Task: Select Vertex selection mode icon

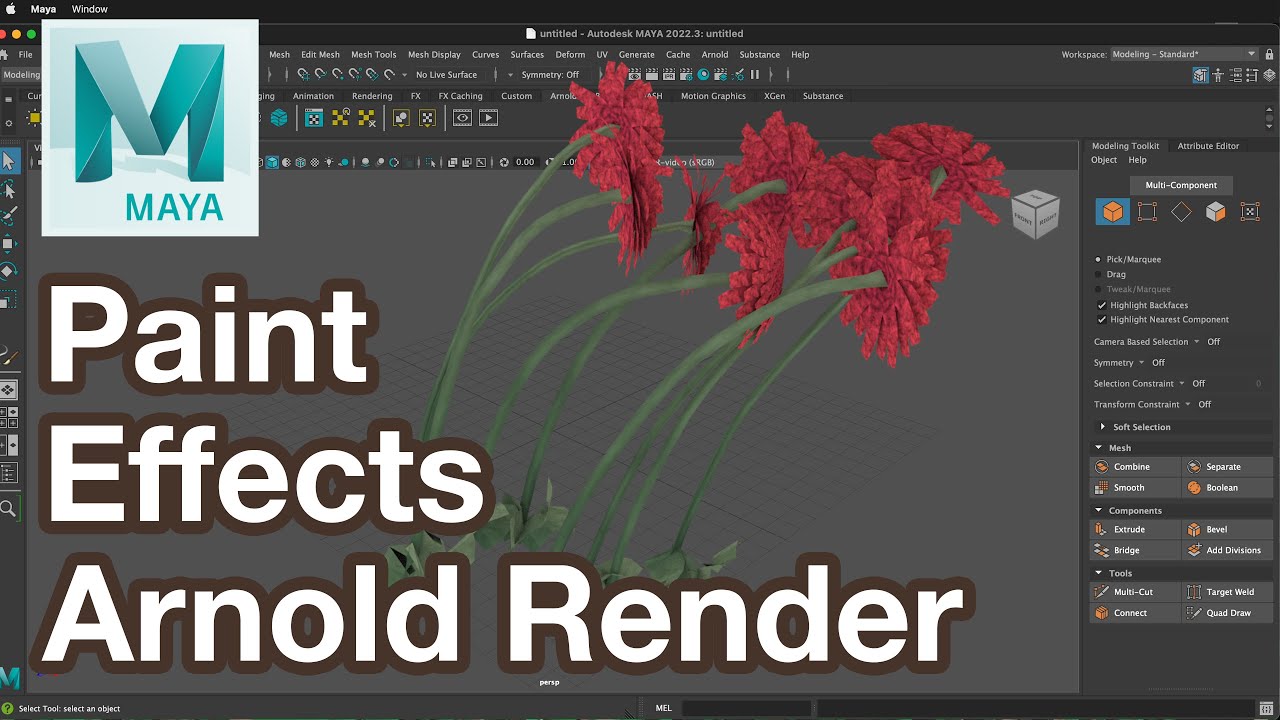Action: pyautogui.click(x=1147, y=211)
